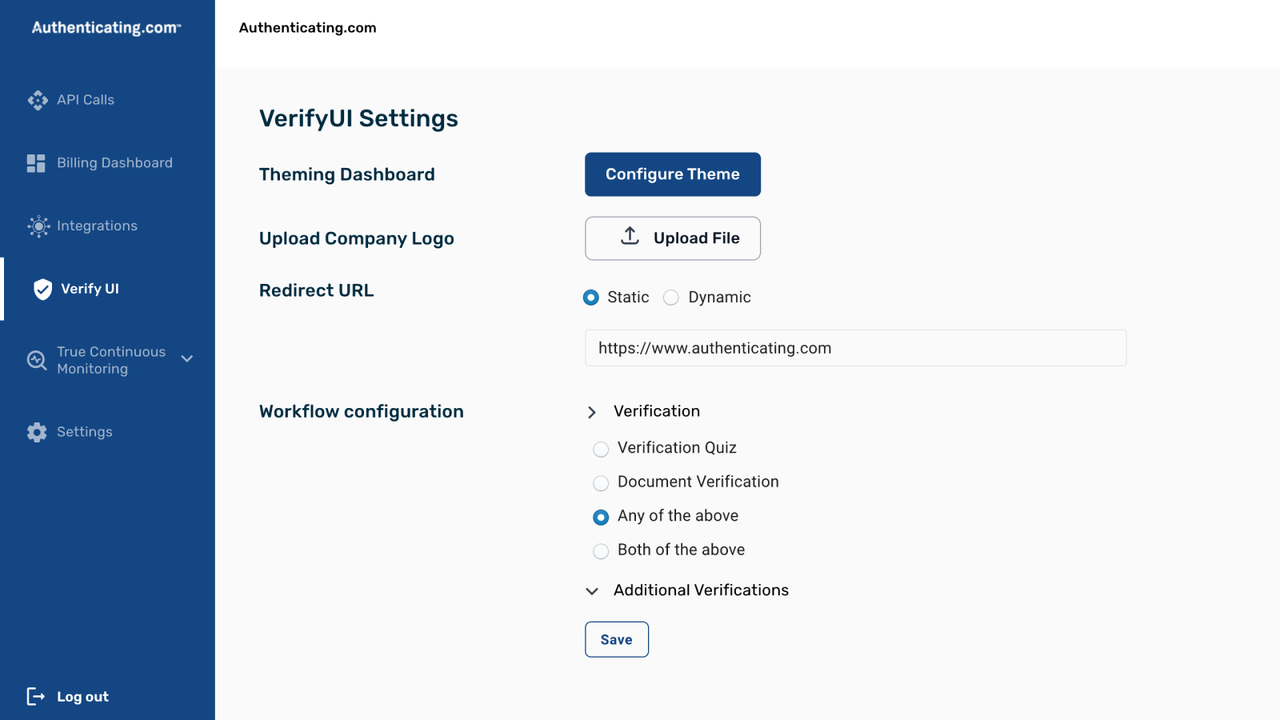
Task: Open Settings in the sidebar
Action: pos(107,432)
